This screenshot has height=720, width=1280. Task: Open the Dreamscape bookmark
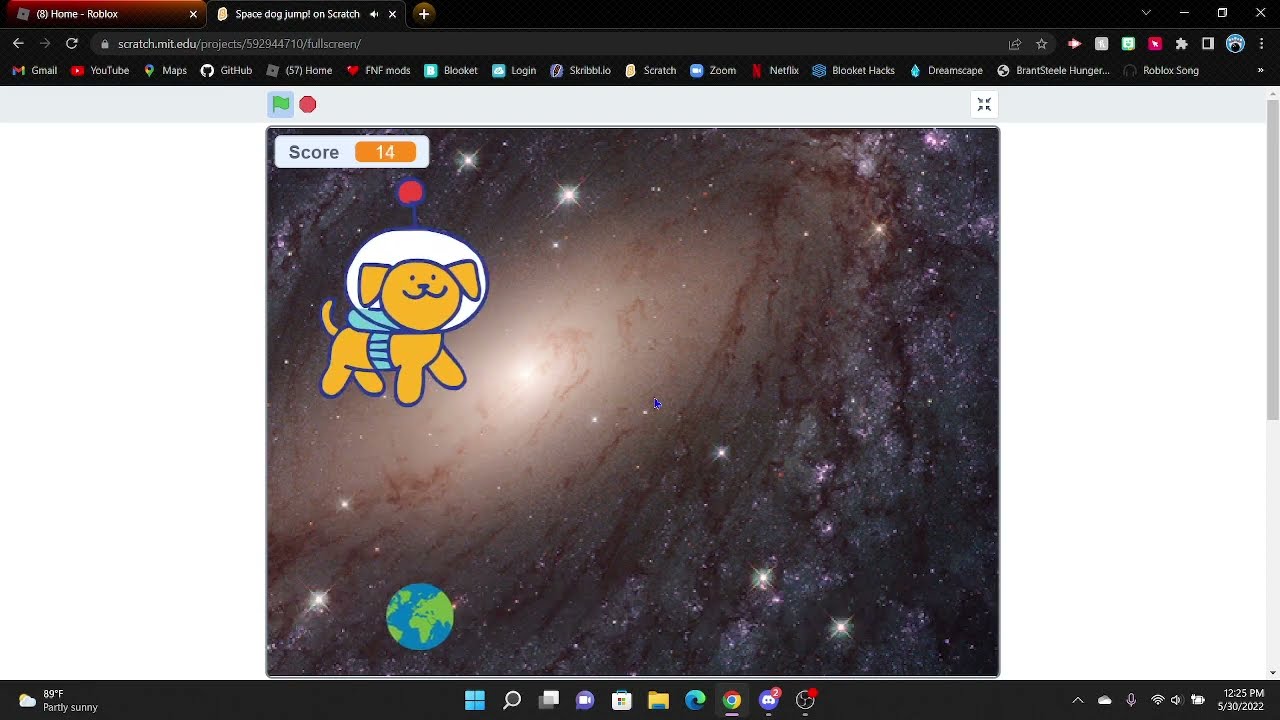[946, 71]
